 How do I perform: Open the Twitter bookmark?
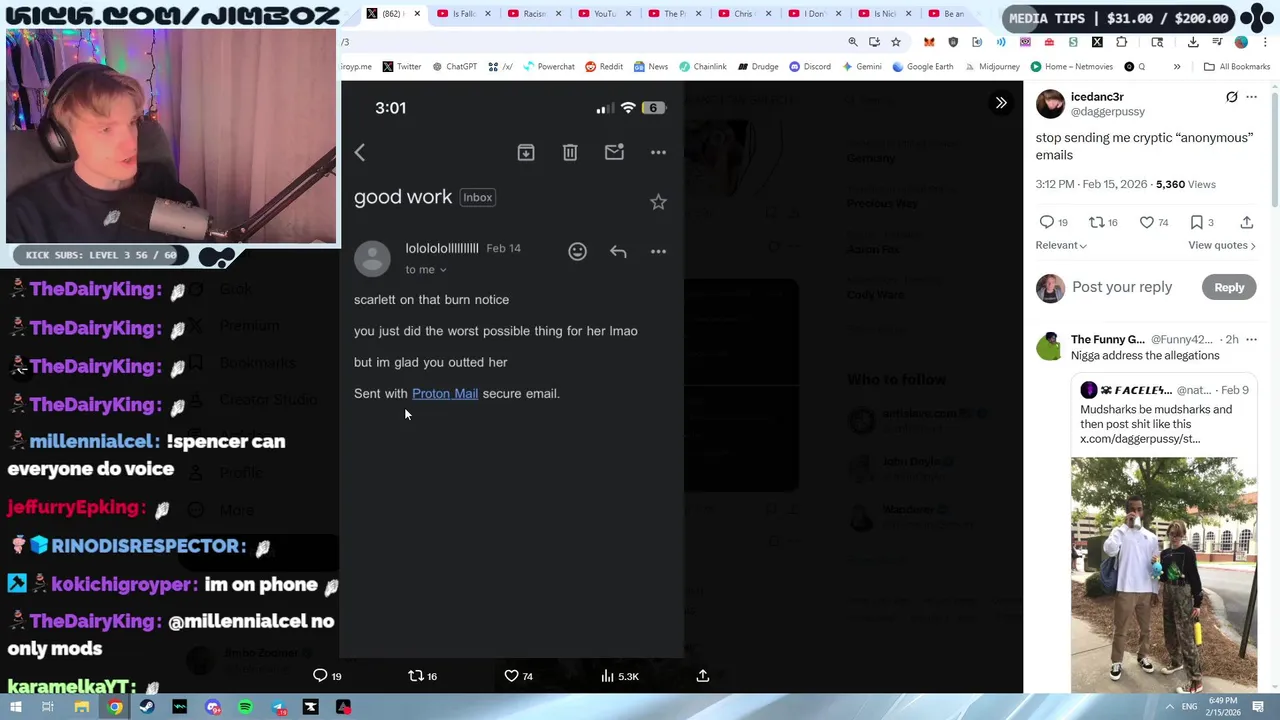[402, 67]
